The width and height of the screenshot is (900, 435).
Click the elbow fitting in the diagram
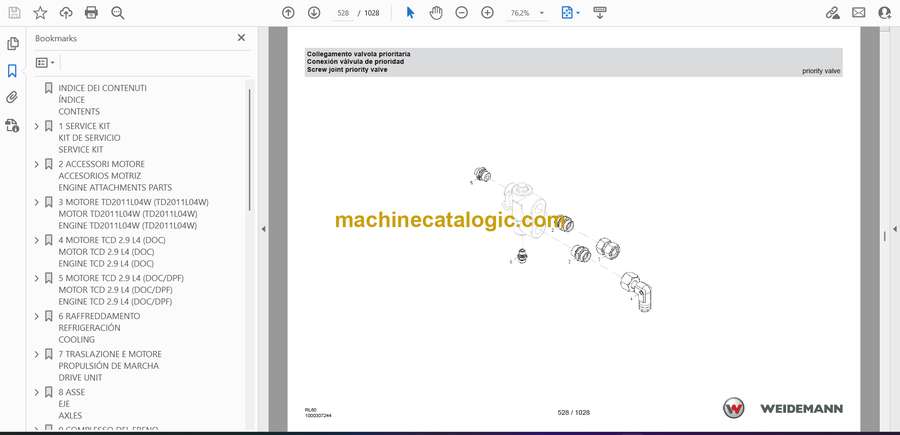click(638, 293)
